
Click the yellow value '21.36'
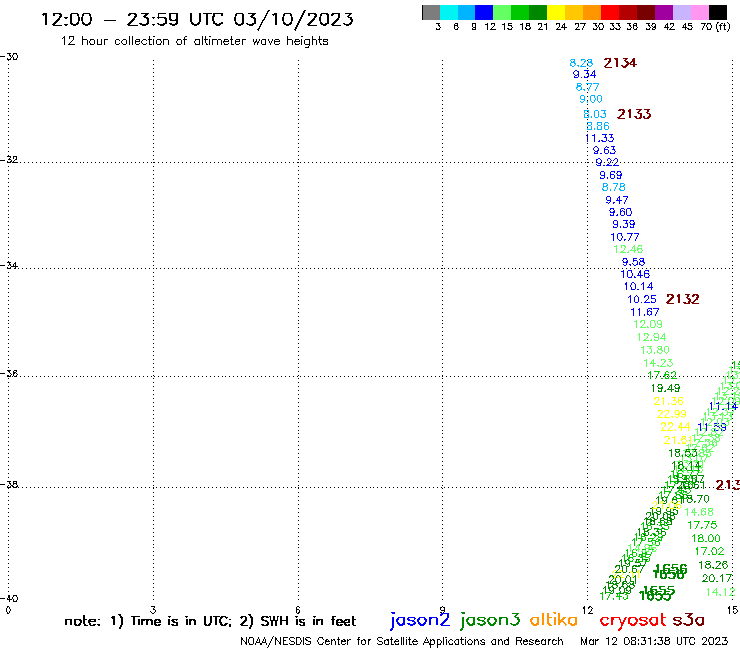pyautogui.click(x=668, y=401)
